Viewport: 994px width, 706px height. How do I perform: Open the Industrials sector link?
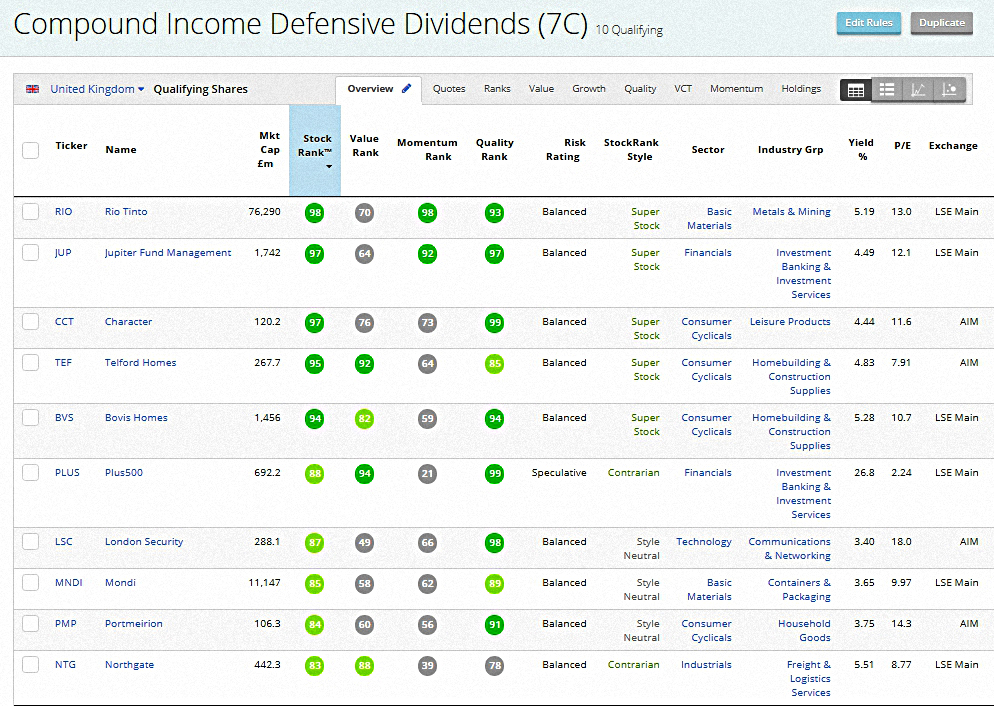tap(706, 665)
